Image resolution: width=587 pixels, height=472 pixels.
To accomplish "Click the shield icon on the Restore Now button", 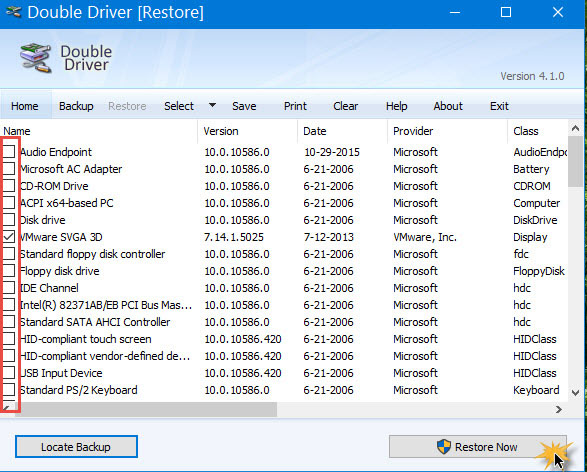I will point(444,447).
